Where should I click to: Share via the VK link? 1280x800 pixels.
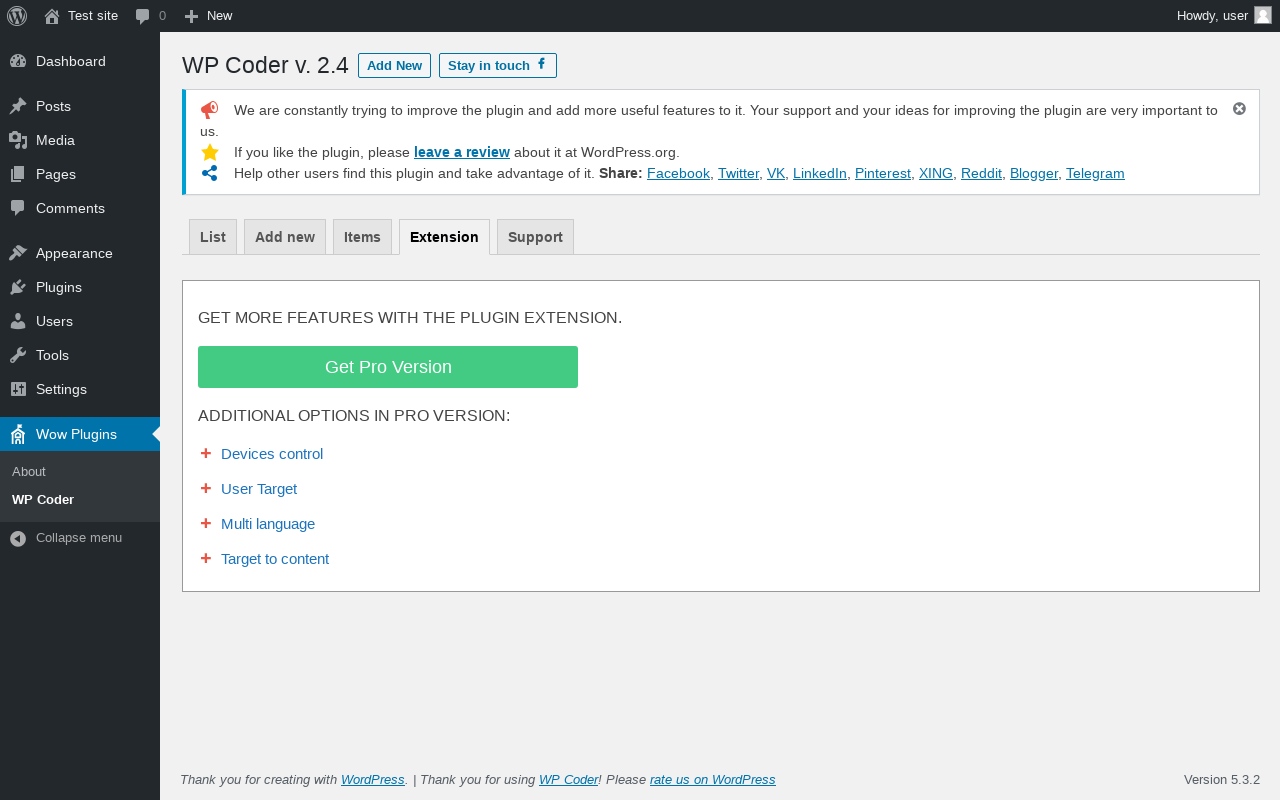click(776, 173)
